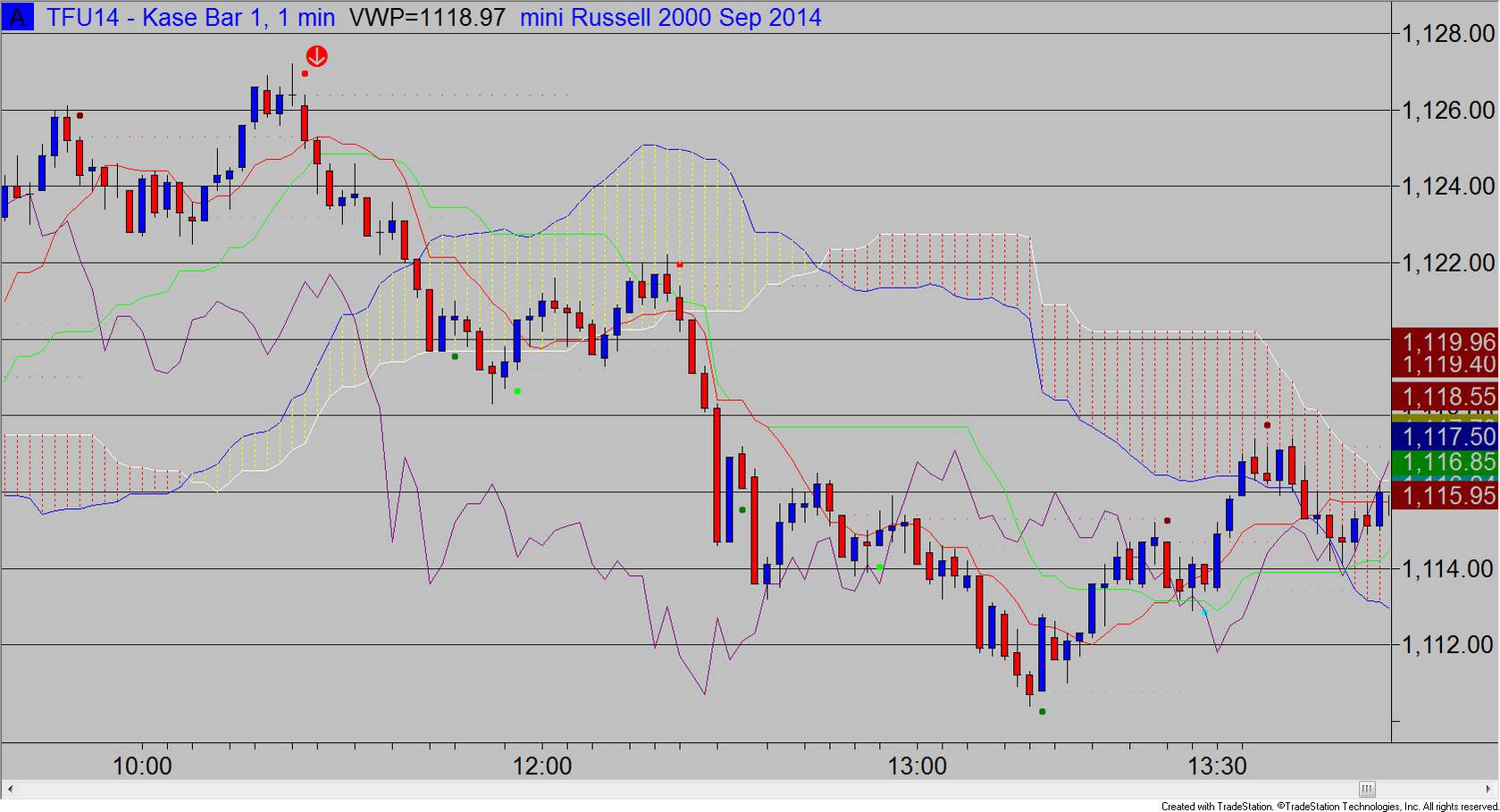
Task: Click the 13:30 time axis label
Action: point(1217,766)
